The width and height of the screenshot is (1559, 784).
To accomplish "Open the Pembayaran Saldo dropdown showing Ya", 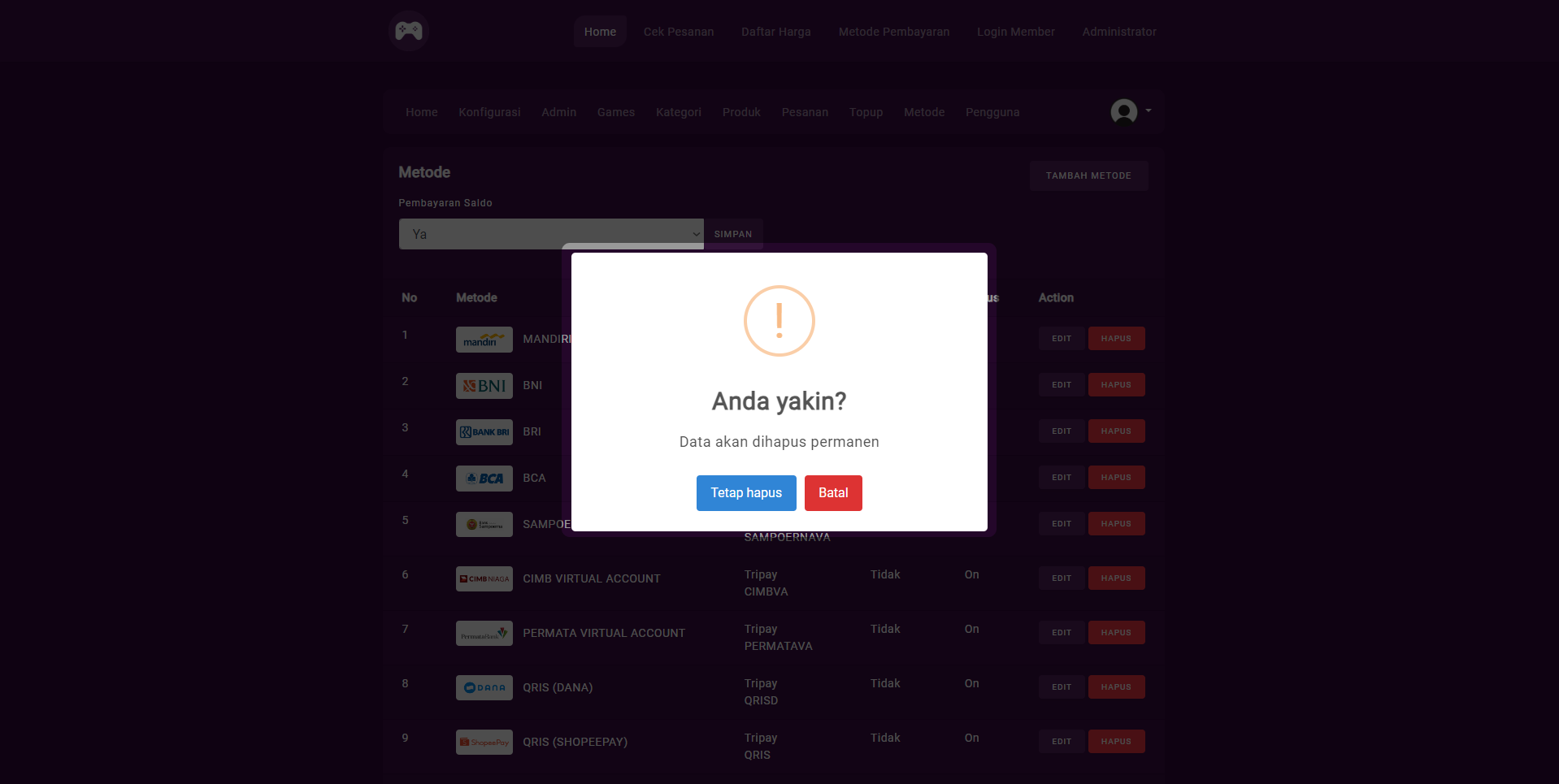I will click(x=551, y=234).
